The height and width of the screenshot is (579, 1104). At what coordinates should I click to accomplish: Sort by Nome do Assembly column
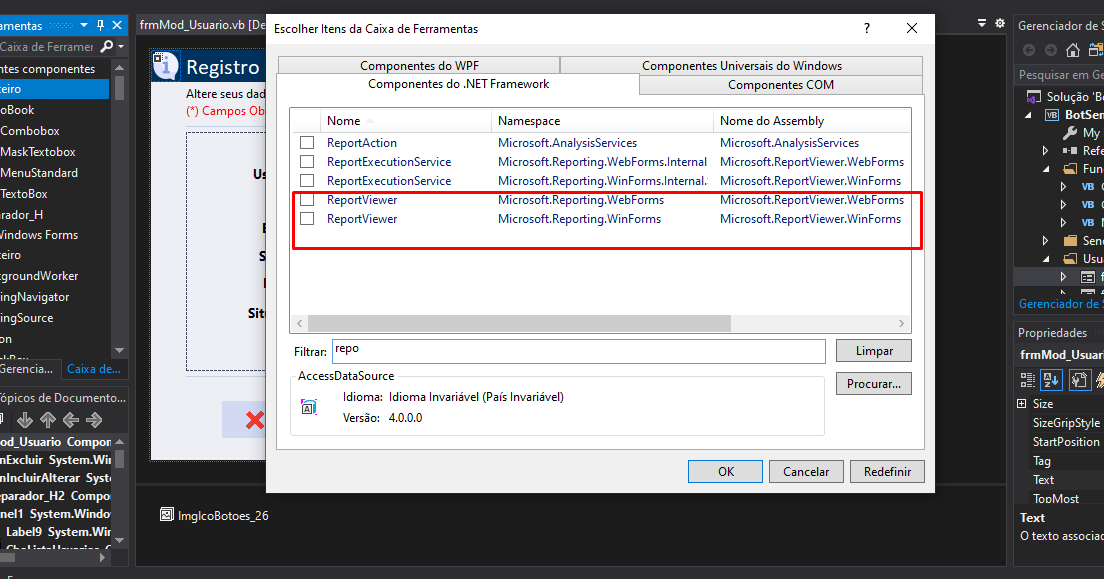(x=812, y=120)
